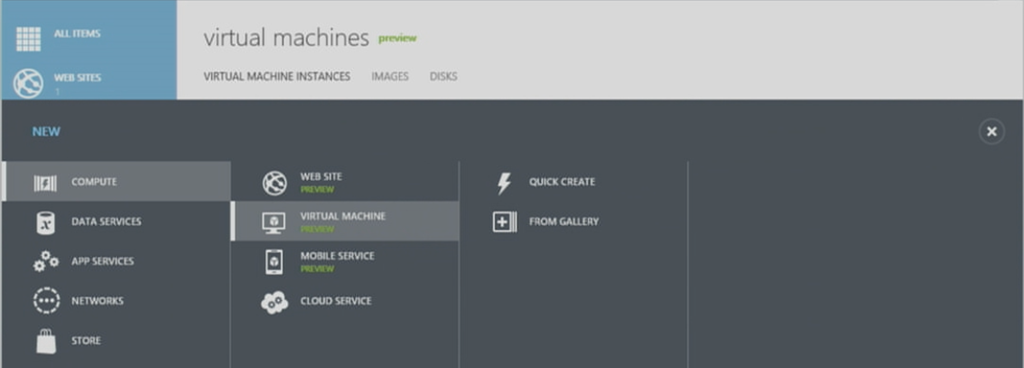Screen dimensions: 1024x368
Task: Choose WEB SITE option label
Action: click(x=321, y=176)
